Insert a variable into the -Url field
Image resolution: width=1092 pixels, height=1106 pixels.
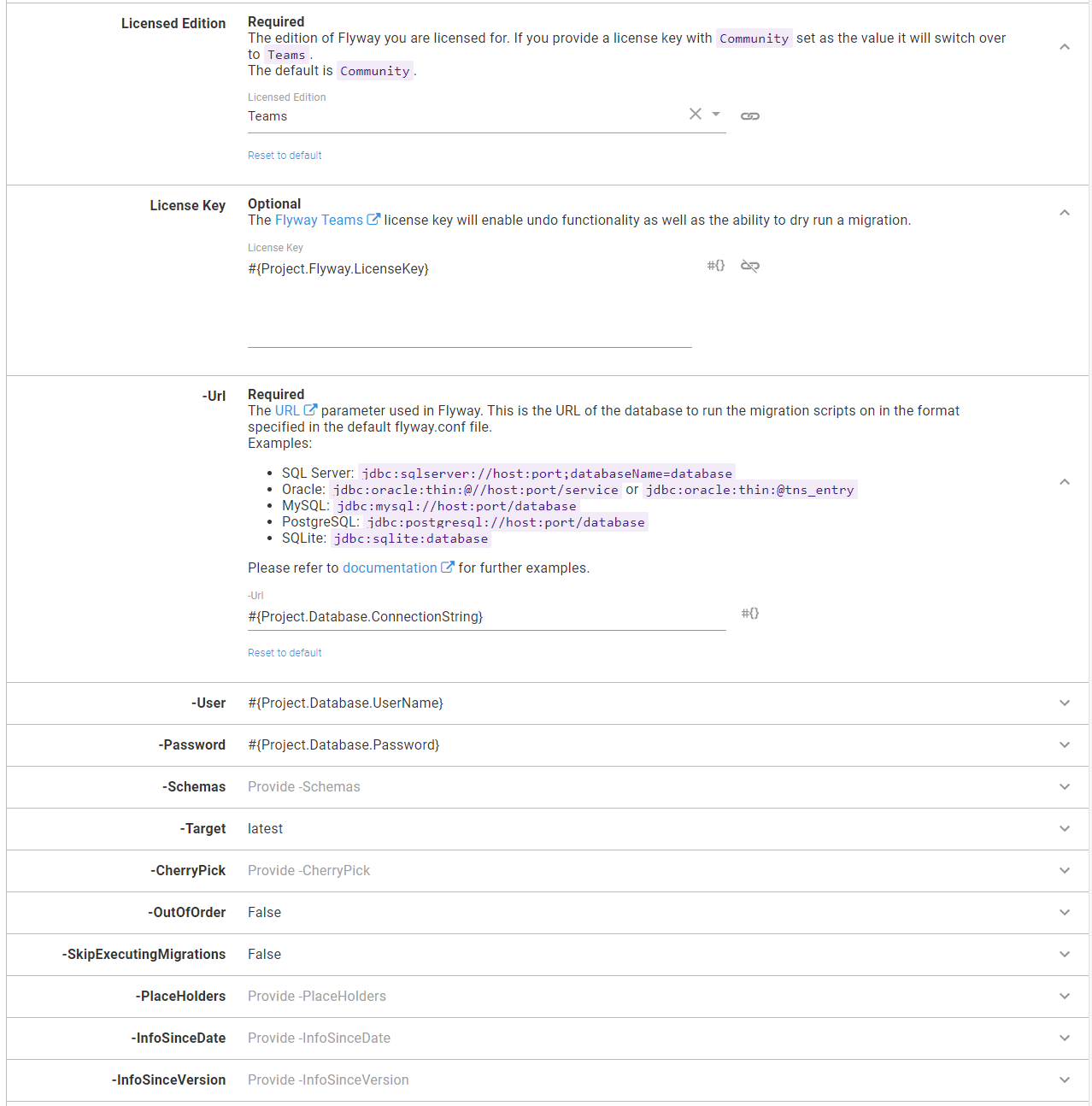click(749, 613)
